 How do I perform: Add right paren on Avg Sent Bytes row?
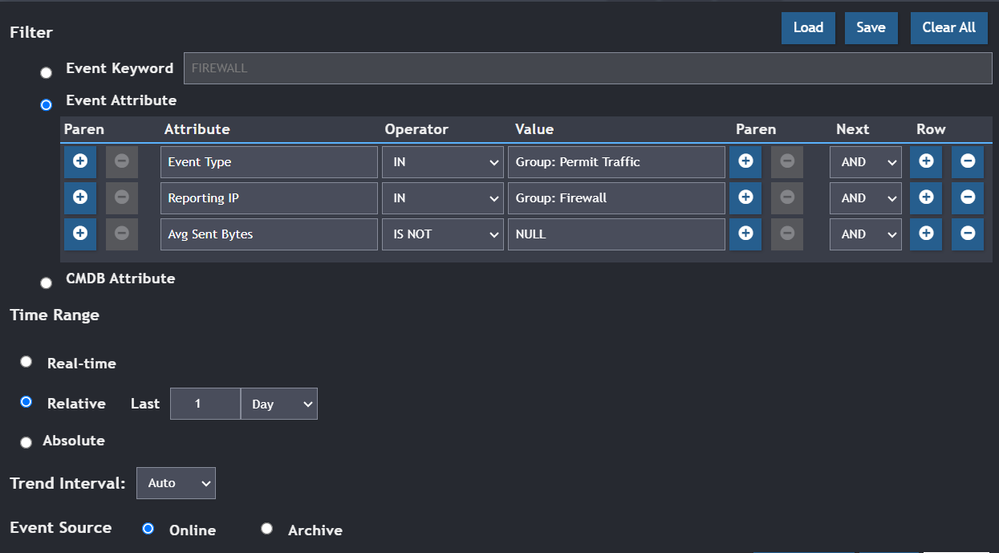(745, 234)
